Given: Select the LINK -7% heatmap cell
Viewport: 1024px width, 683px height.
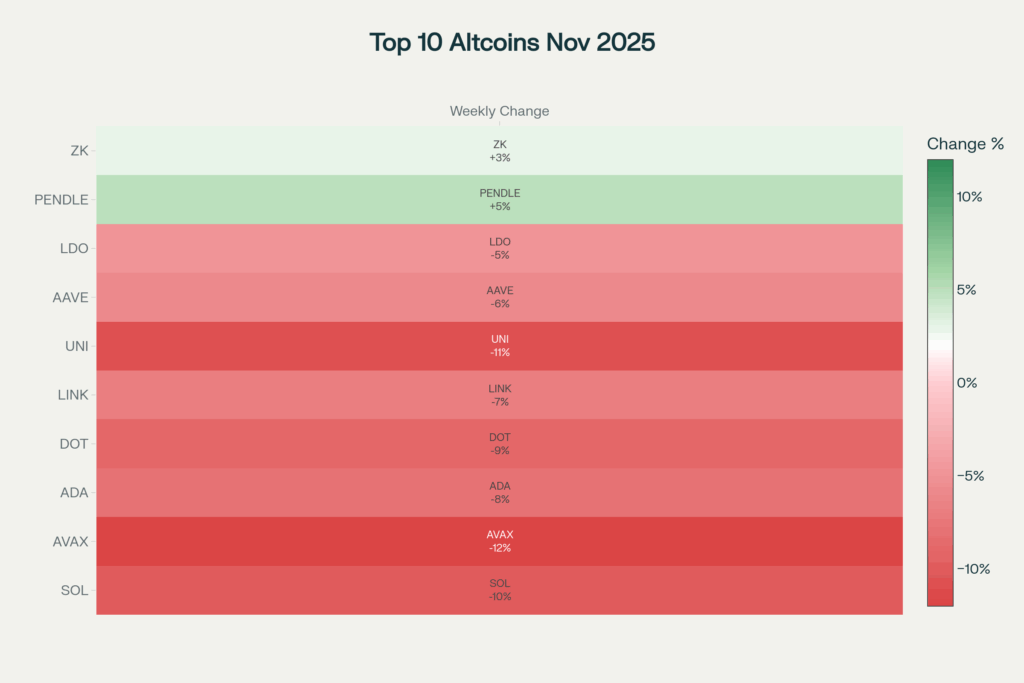Looking at the screenshot, I should tap(499, 395).
